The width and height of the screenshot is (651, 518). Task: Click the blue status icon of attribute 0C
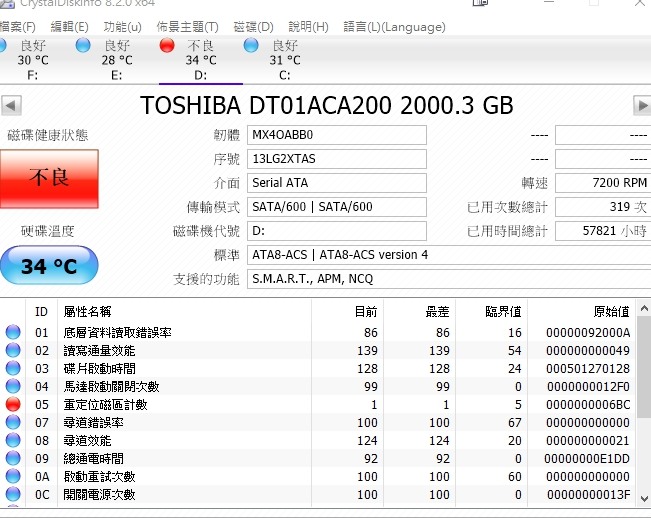pyautogui.click(x=13, y=494)
